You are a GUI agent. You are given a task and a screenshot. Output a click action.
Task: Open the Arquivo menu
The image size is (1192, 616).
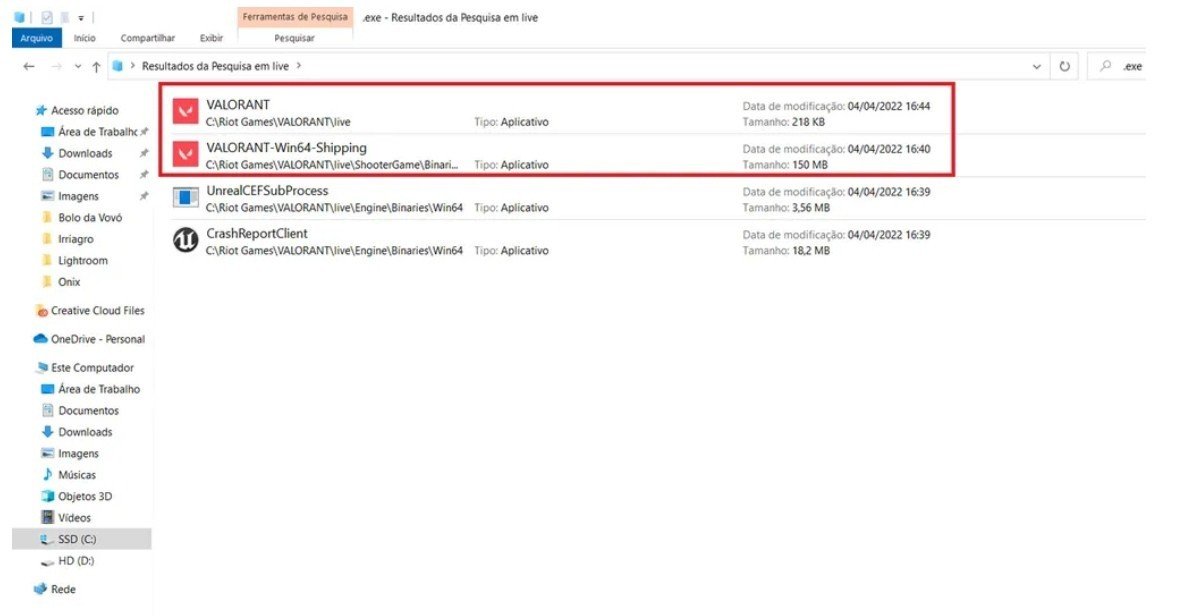coord(36,38)
